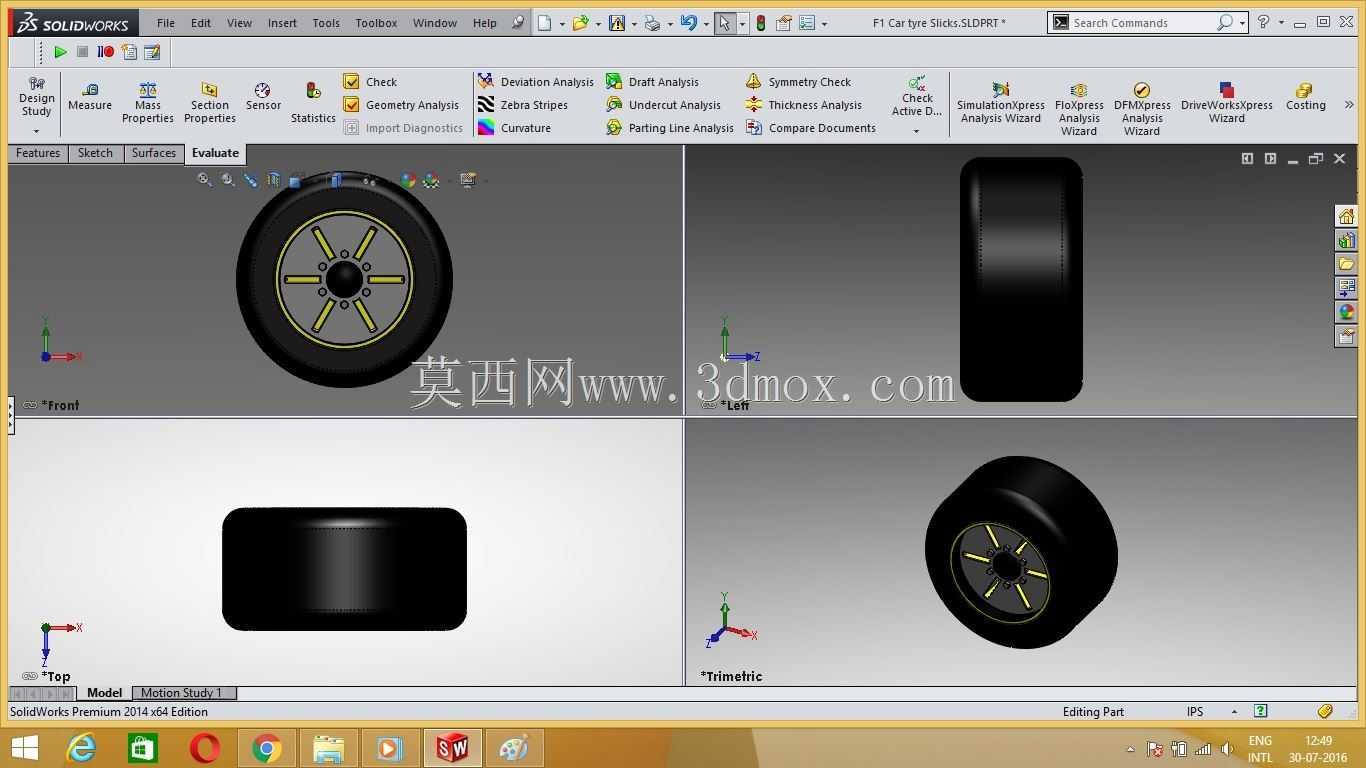Open View Settings monitor icon
The height and width of the screenshot is (768, 1366).
coord(467,180)
